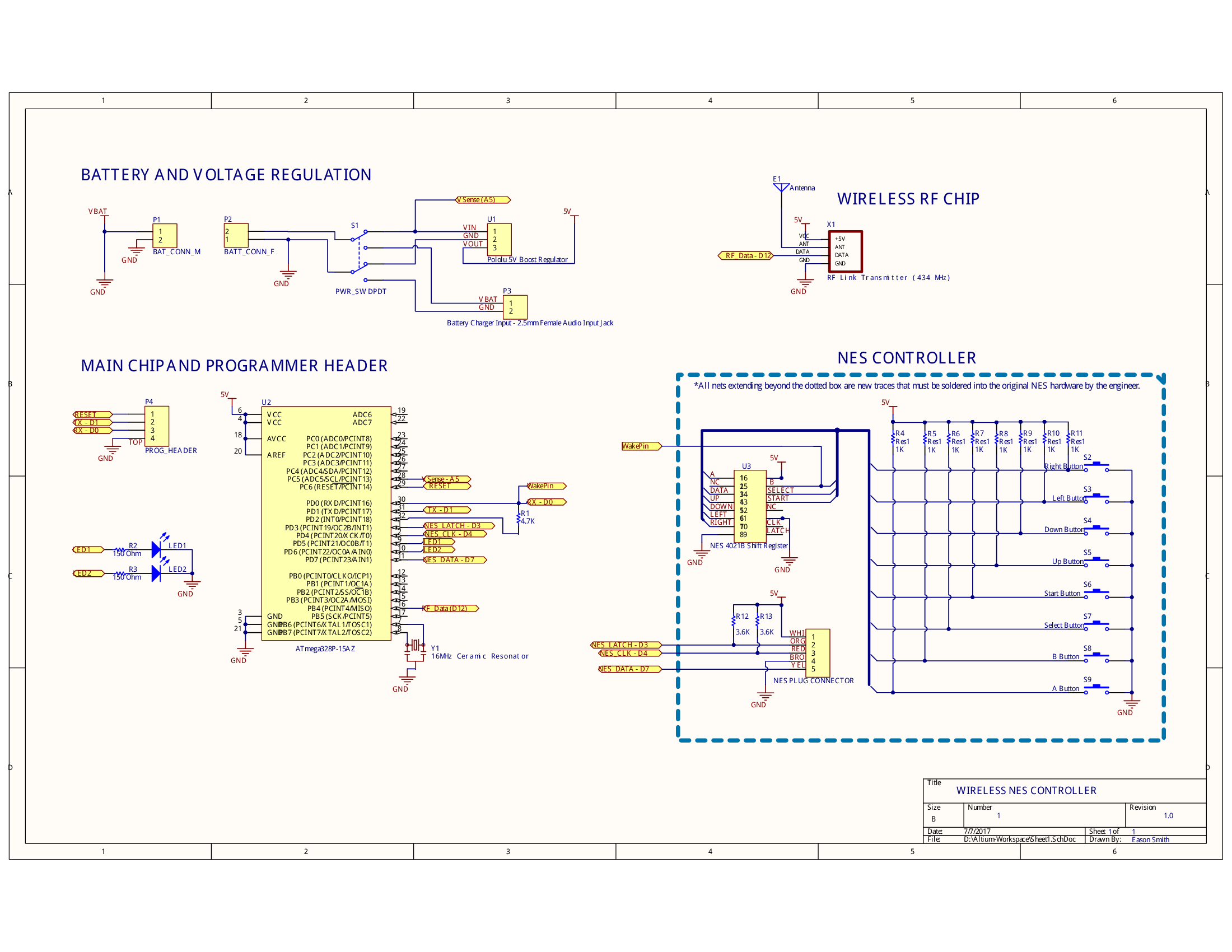This screenshot has height=952, width=1232.
Task: Select the NES_DATA - D7 port near plug connector
Action: [x=629, y=669]
